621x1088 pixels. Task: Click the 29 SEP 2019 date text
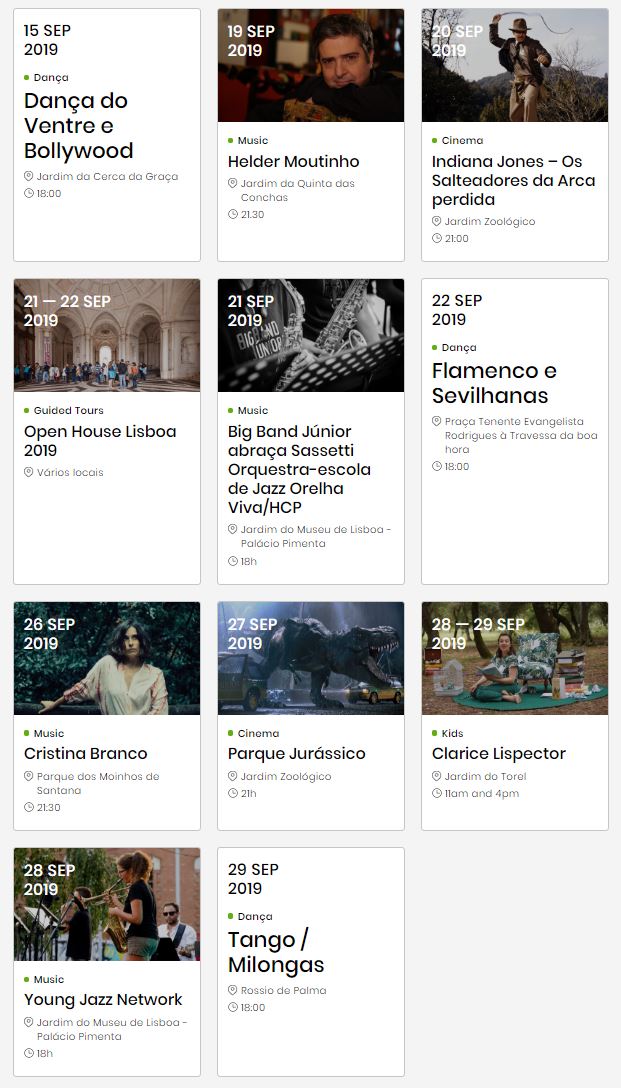tap(253, 878)
